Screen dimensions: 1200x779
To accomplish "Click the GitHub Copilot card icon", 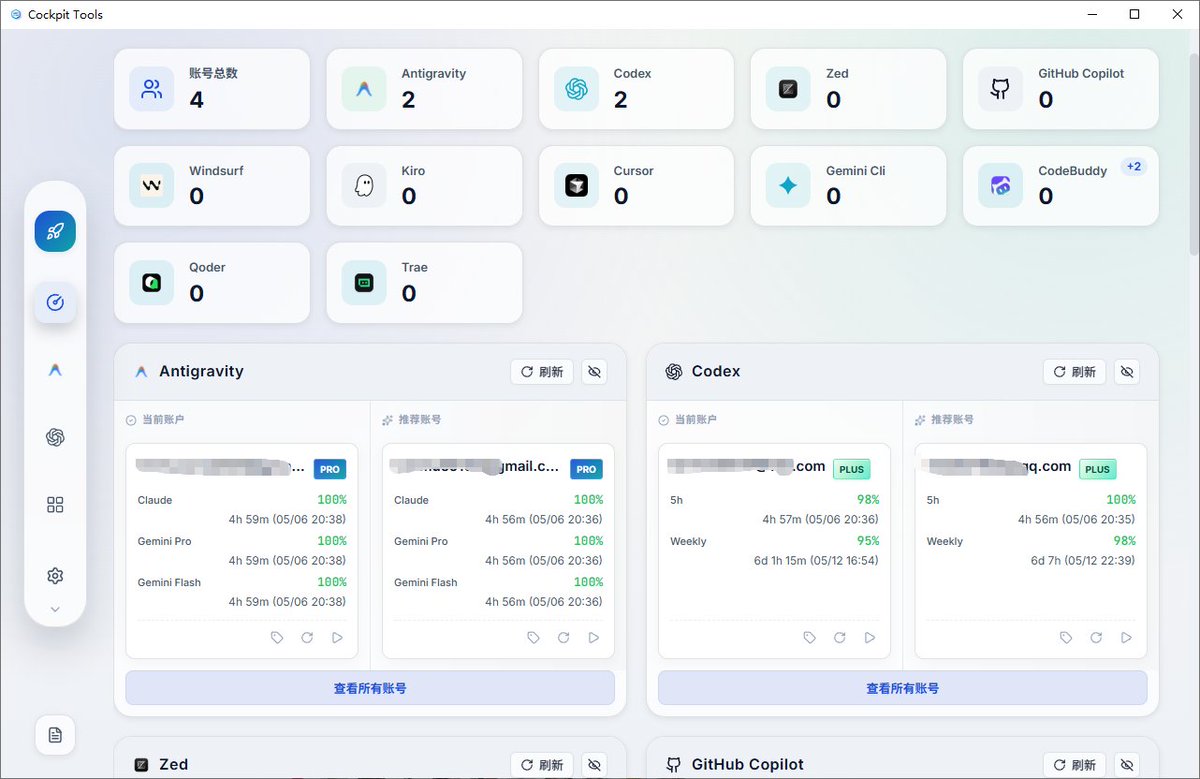I will coord(1000,89).
